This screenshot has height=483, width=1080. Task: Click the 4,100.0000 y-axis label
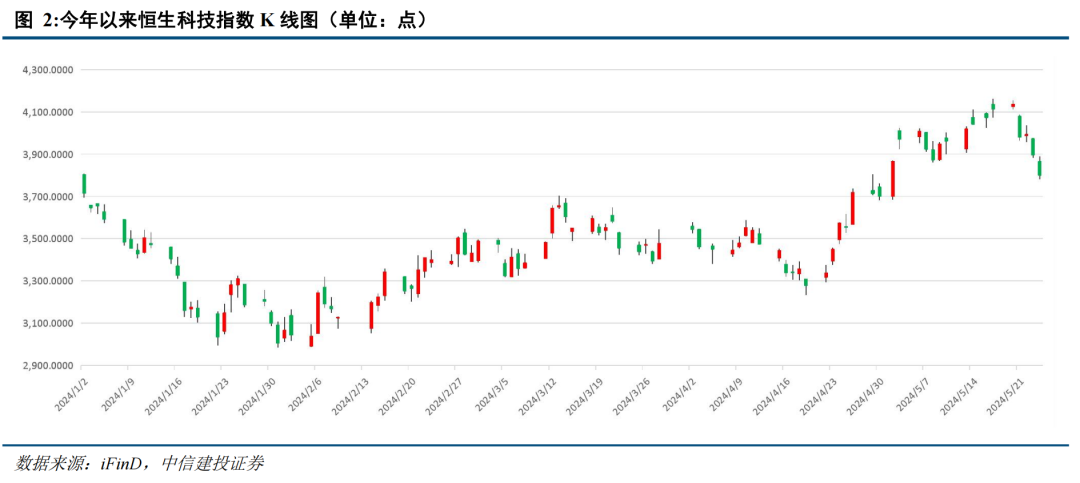50,112
